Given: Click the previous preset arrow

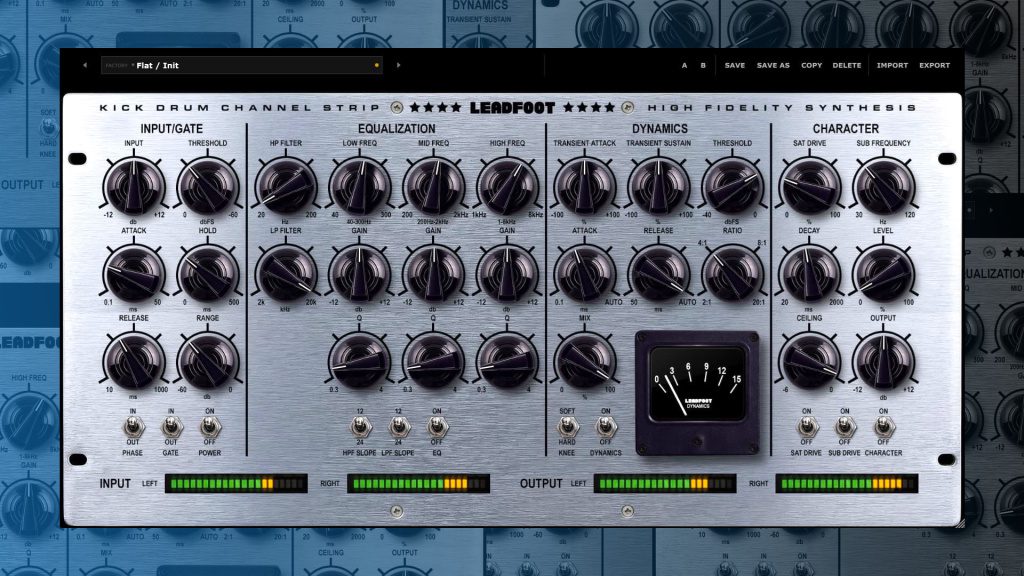Looking at the screenshot, I should point(85,65).
